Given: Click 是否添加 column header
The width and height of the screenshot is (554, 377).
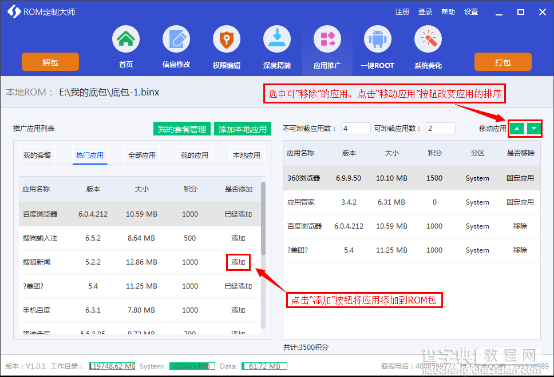Looking at the screenshot, I should (x=238, y=189).
